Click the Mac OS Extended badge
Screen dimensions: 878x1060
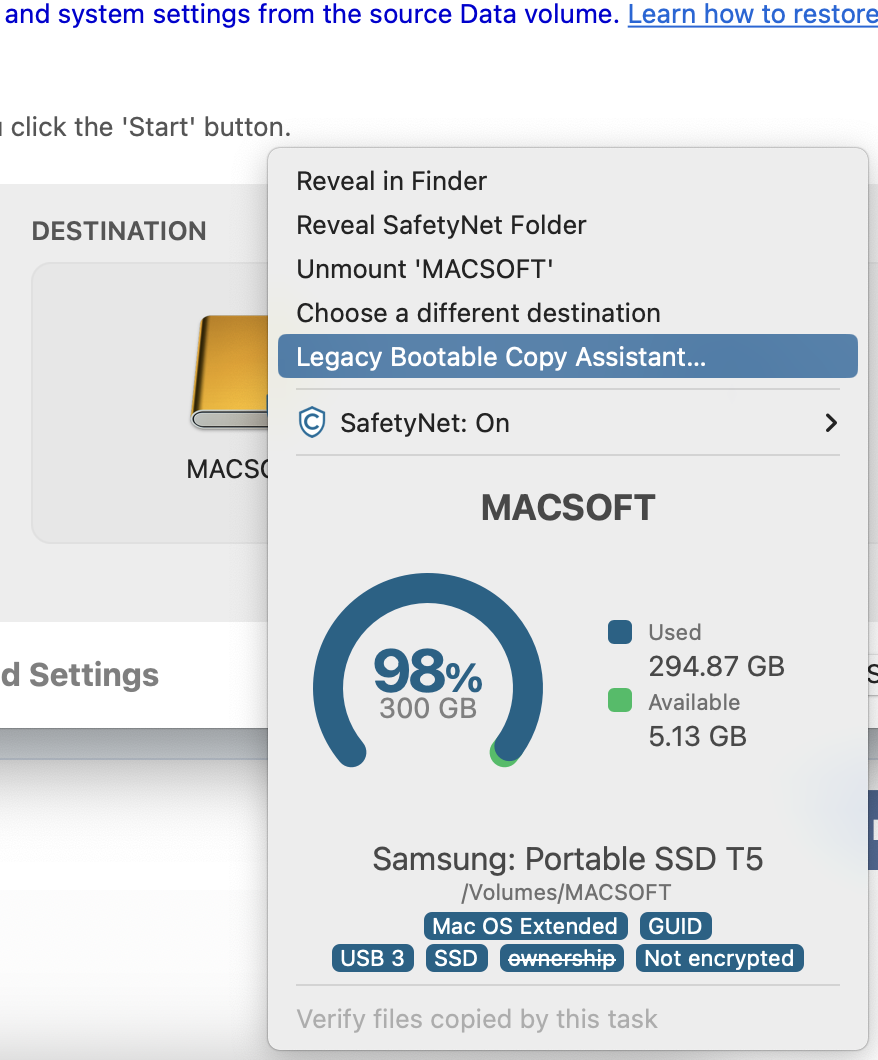[x=525, y=925]
